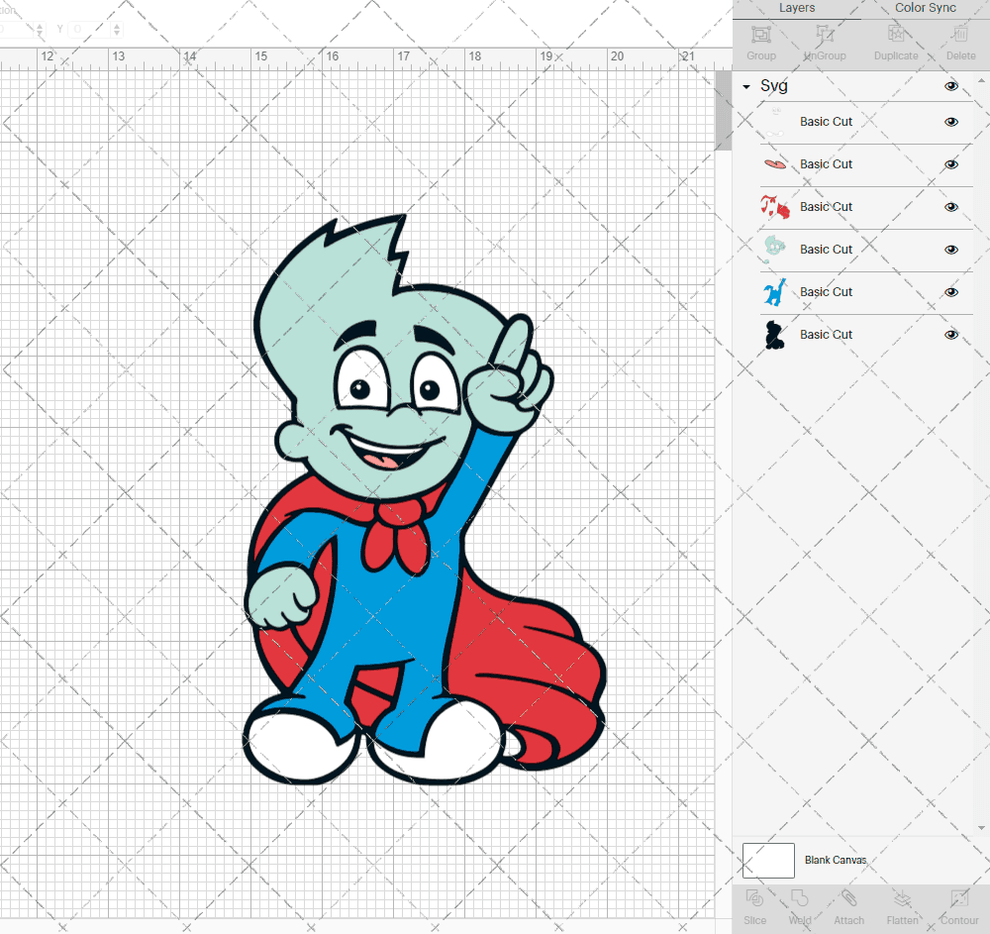Select the red scarf Basic Cut layer

click(827, 207)
